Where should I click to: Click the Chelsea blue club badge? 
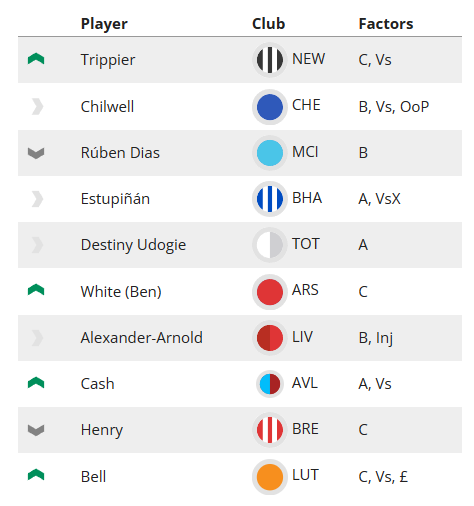pos(270,107)
